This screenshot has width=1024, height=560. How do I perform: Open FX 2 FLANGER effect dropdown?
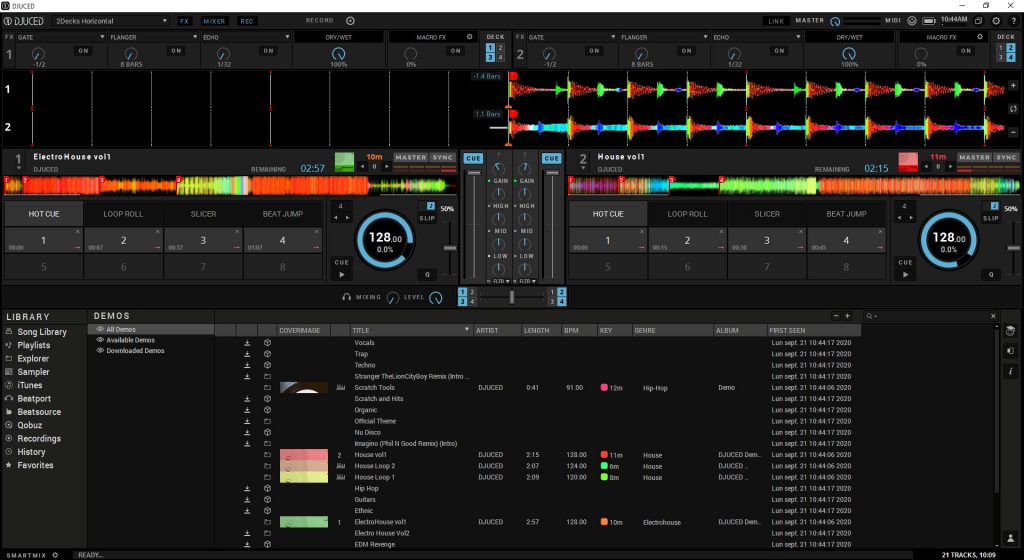664,37
